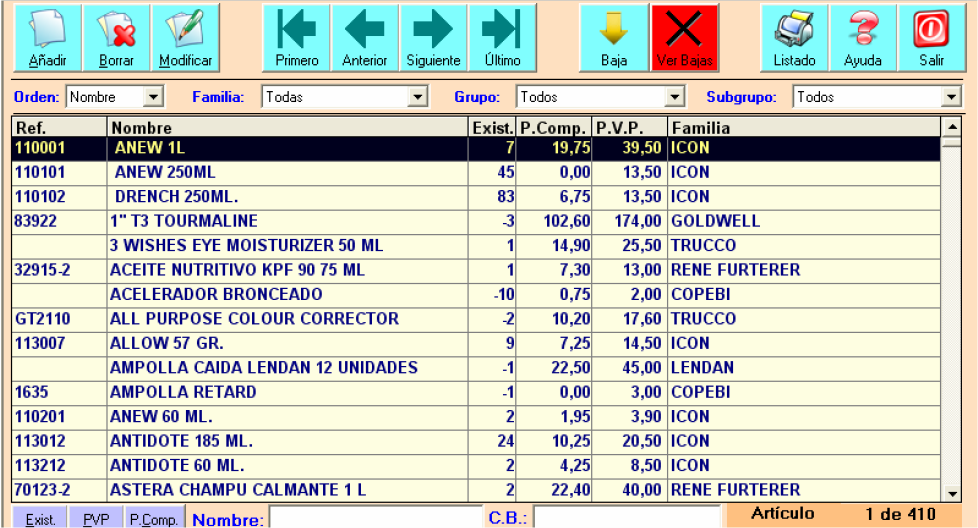Select the ALLOW 57 GR. row

[x=476, y=343]
